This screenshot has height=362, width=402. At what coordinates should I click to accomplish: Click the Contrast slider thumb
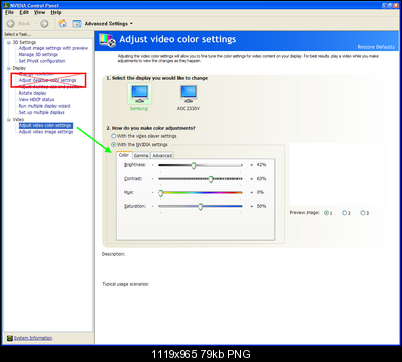(x=211, y=179)
